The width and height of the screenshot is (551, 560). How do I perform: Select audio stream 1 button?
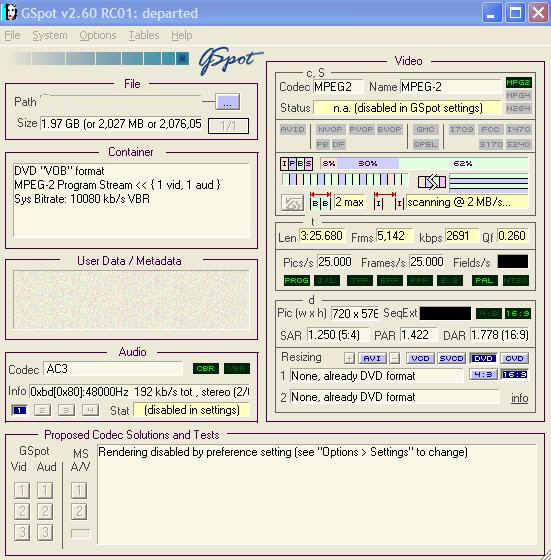click(19, 410)
